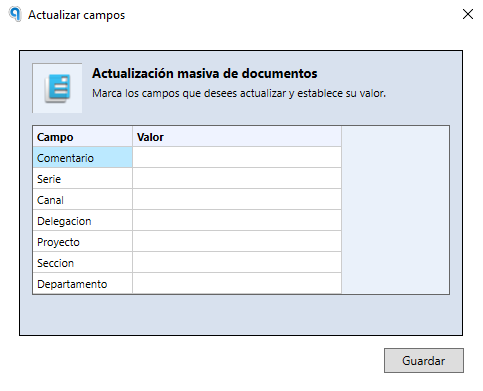Select the Seccion field row

(x=83, y=263)
